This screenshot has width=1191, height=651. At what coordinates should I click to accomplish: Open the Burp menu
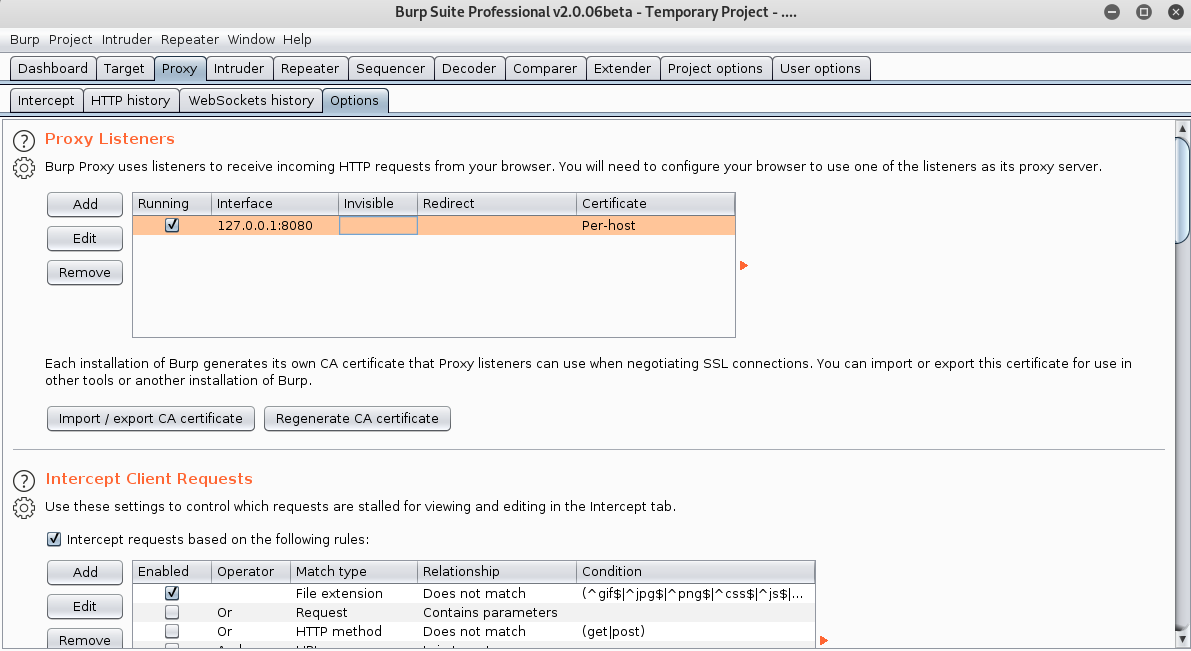pos(24,40)
